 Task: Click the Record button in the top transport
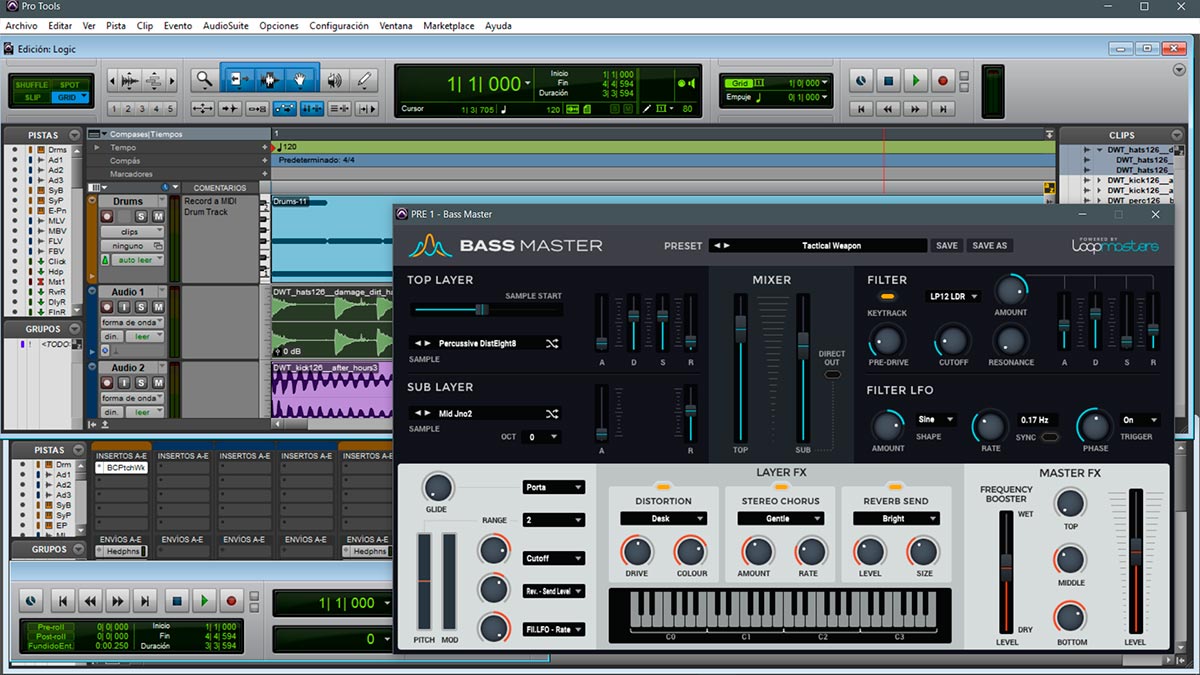pyautogui.click(x=942, y=80)
